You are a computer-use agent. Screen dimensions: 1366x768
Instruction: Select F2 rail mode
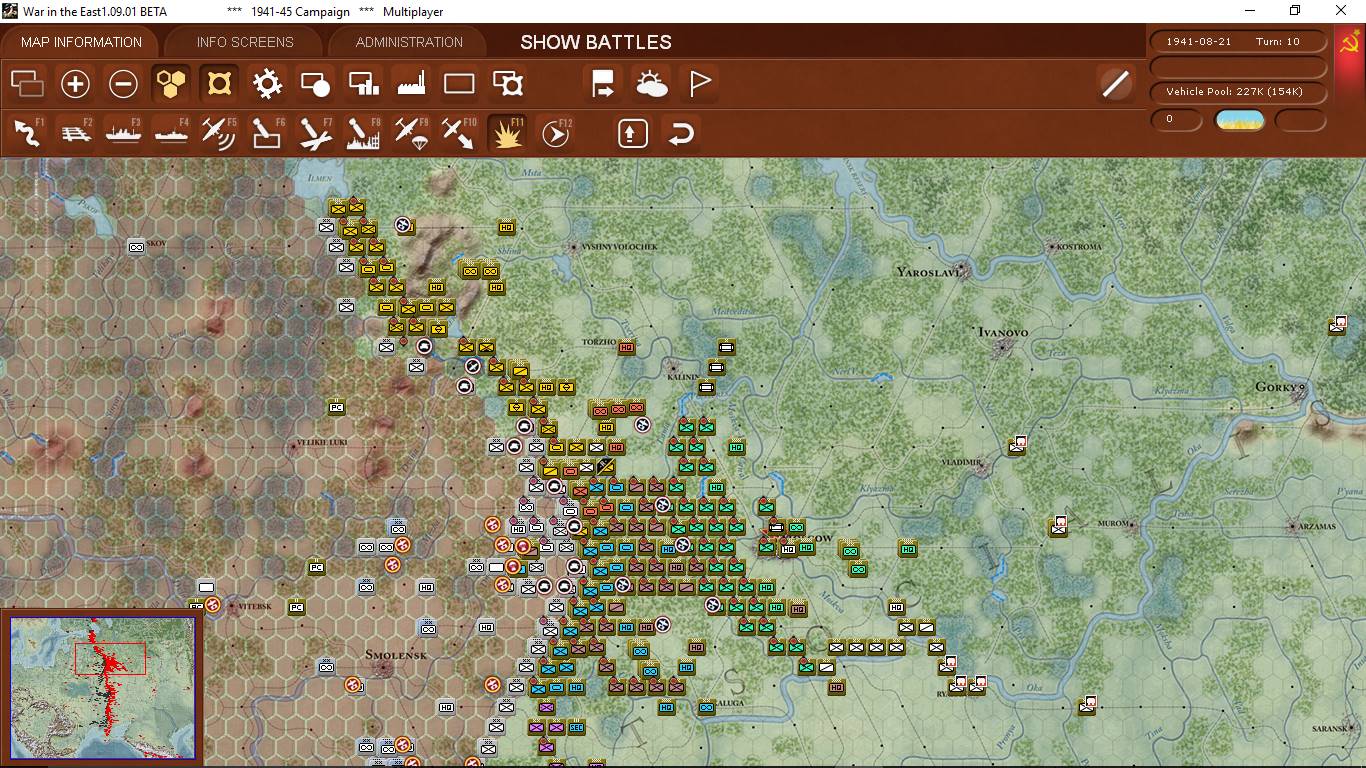(75, 133)
